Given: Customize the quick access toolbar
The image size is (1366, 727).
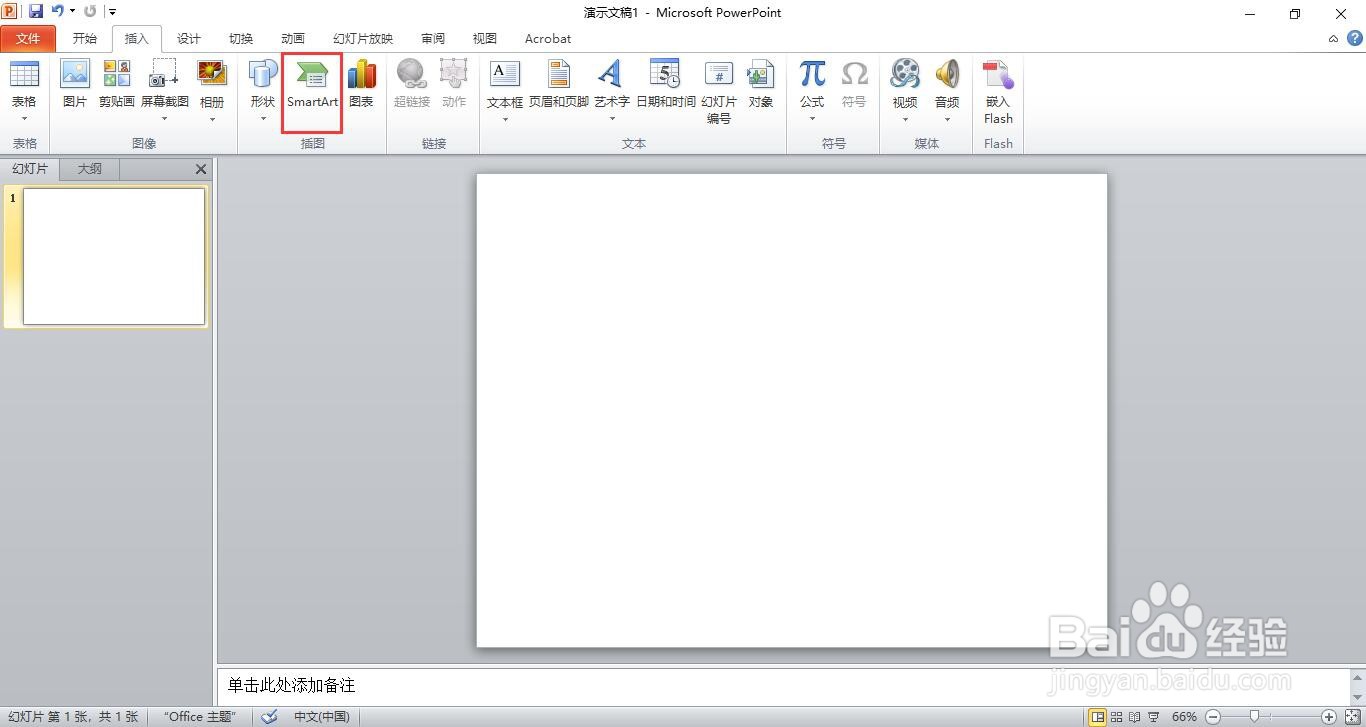Looking at the screenshot, I should tap(112, 12).
